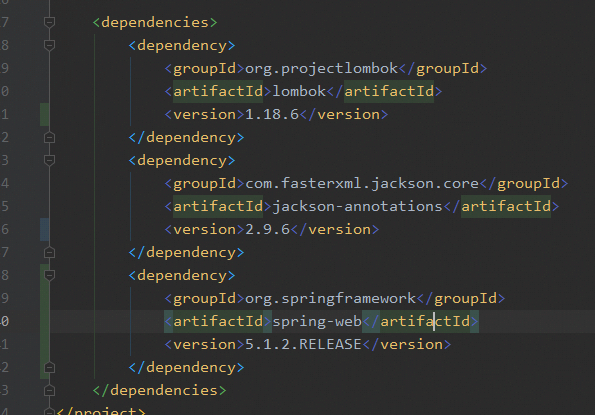
Task: Collapse the dependencies opening tag fold marker
Action: pos(49,22)
